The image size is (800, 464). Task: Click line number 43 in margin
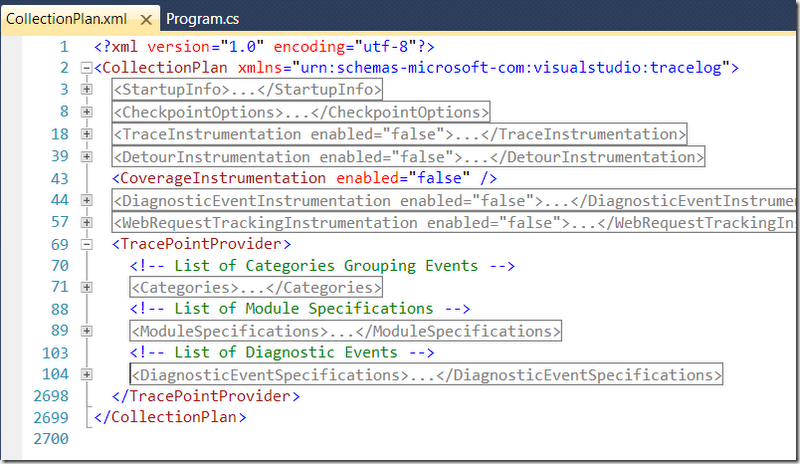point(60,179)
